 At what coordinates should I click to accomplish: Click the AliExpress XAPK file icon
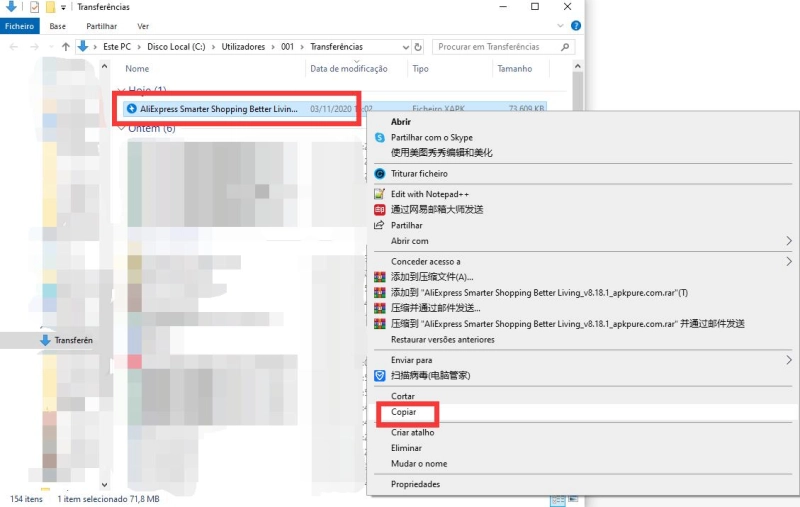click(x=131, y=108)
